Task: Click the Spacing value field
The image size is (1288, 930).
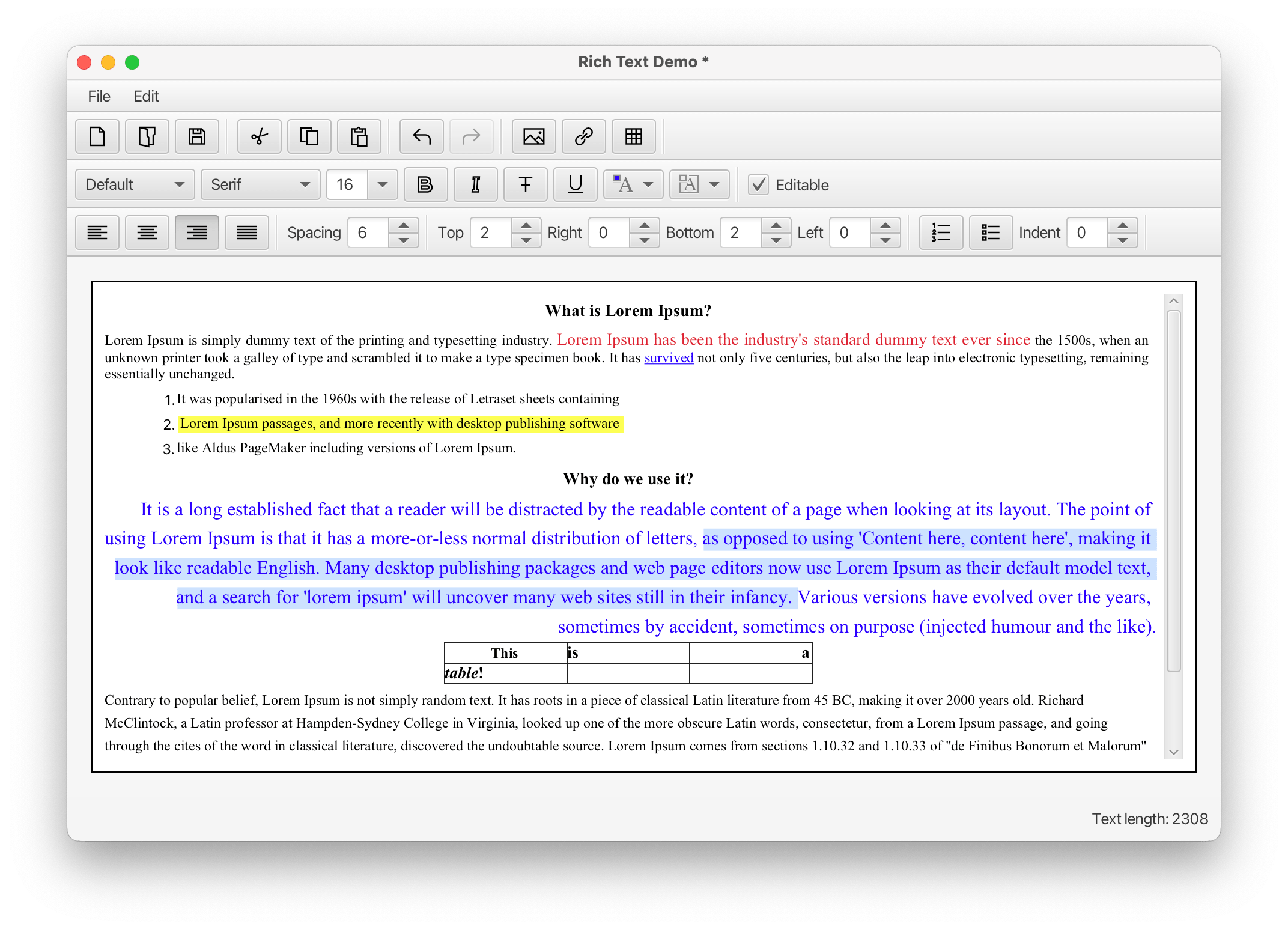Action: [368, 232]
